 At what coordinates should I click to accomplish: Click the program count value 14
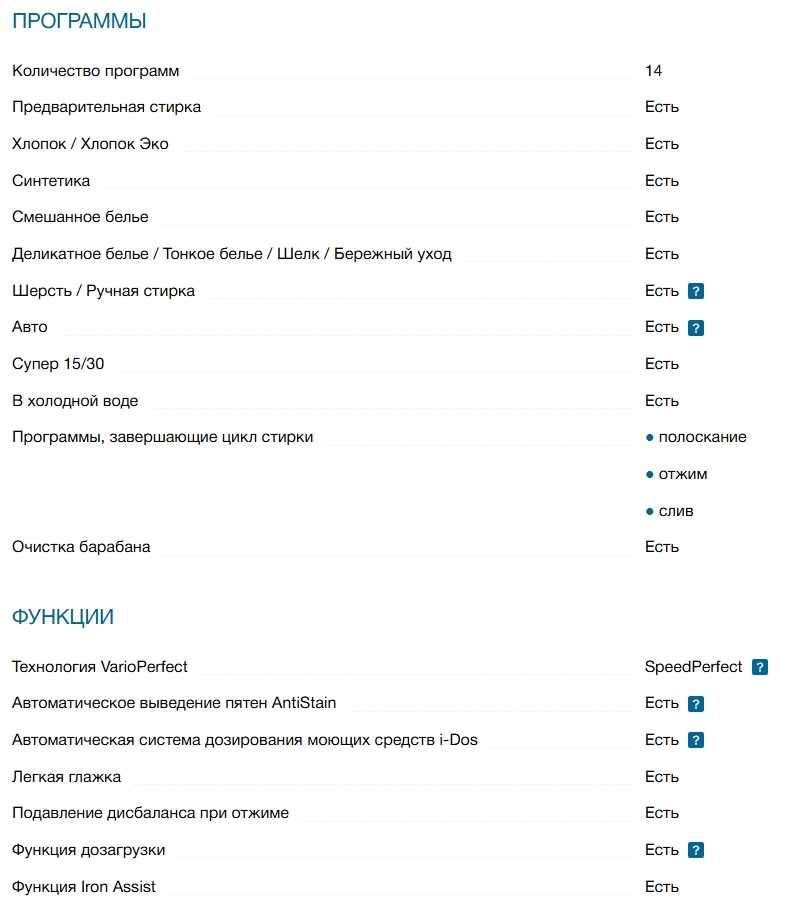[x=654, y=71]
